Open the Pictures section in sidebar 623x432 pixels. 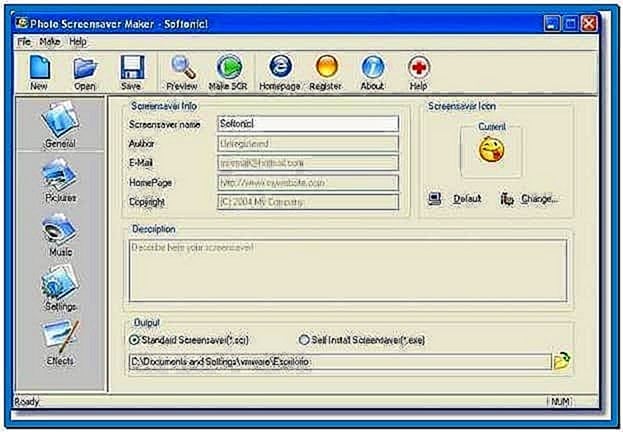(60, 180)
